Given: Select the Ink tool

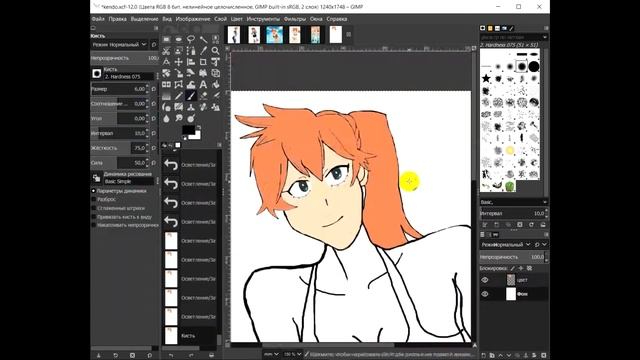Looking at the screenshot, I should pos(166,107).
